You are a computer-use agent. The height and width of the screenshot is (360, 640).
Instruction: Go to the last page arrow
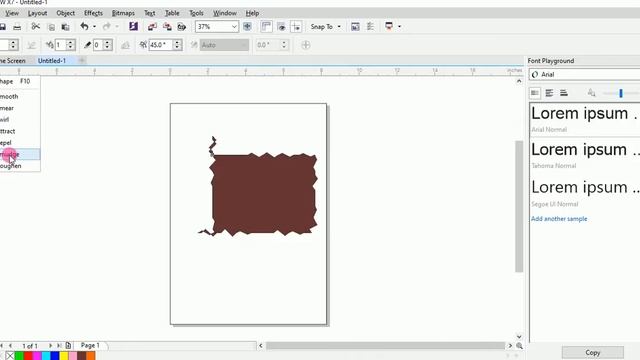pos(59,346)
